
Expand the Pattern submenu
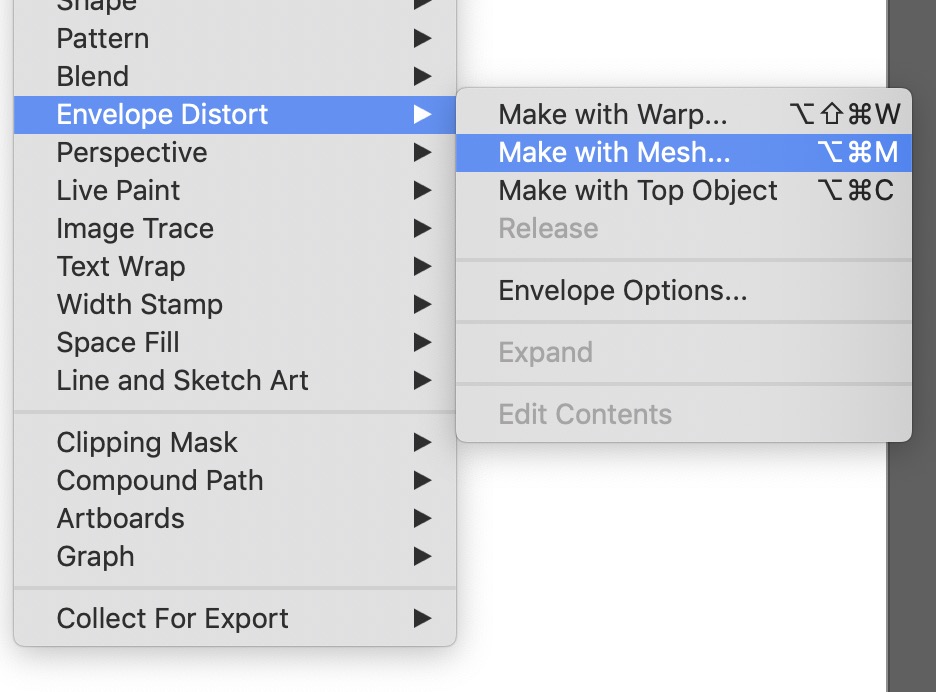coord(103,39)
